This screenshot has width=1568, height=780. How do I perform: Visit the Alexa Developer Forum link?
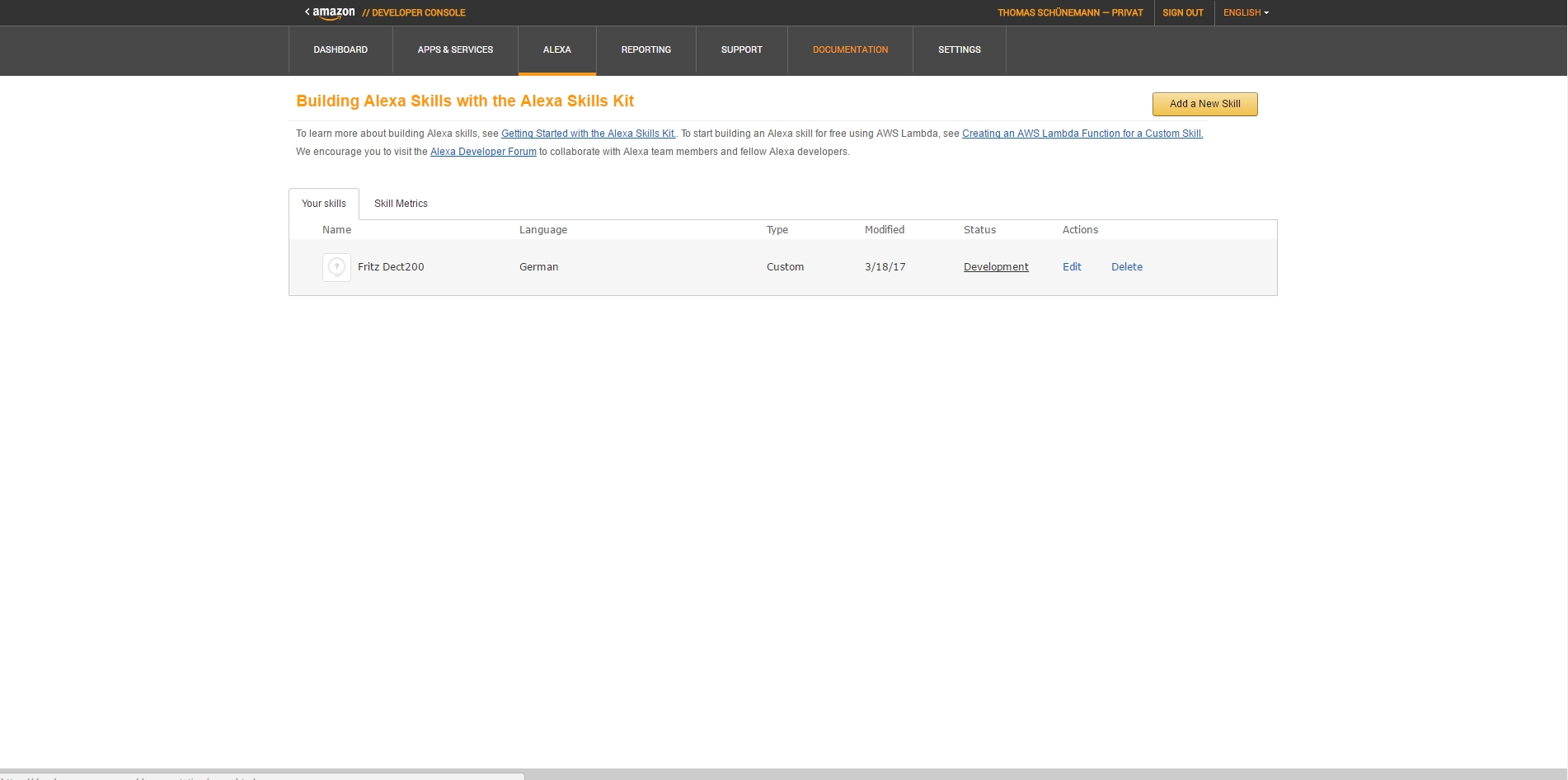tap(483, 152)
